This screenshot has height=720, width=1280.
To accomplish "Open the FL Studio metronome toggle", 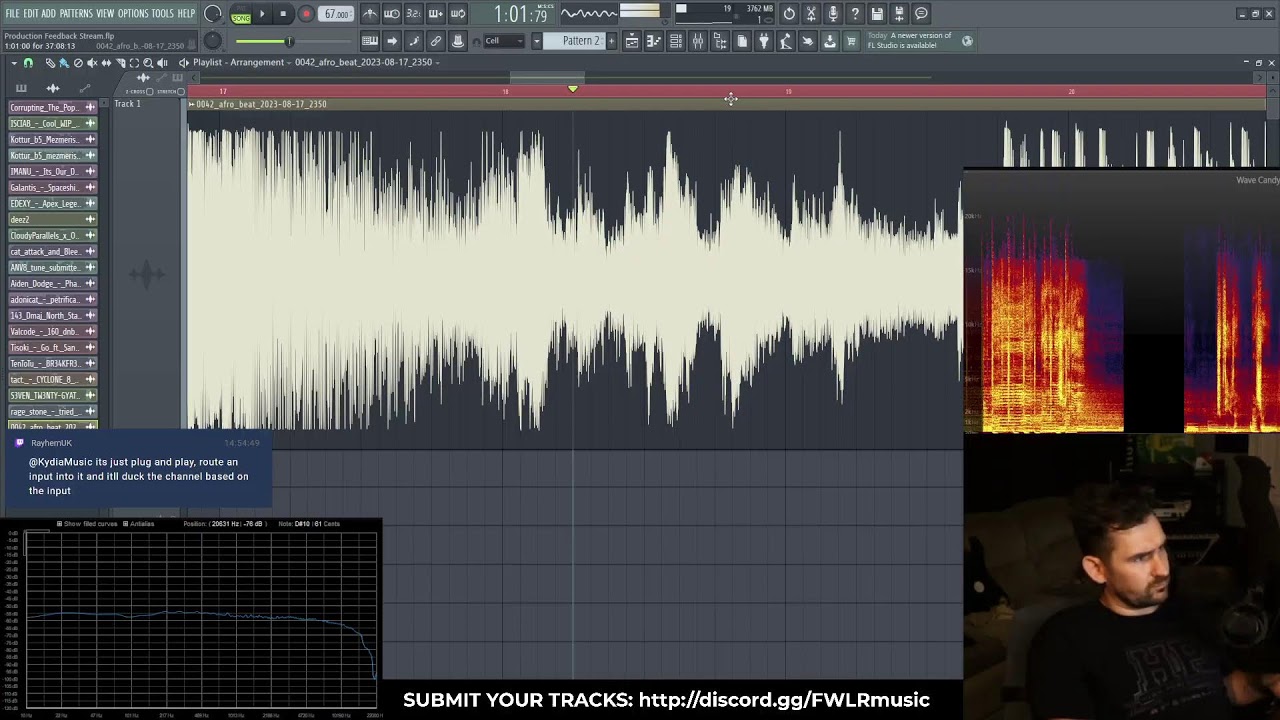I will tap(370, 14).
